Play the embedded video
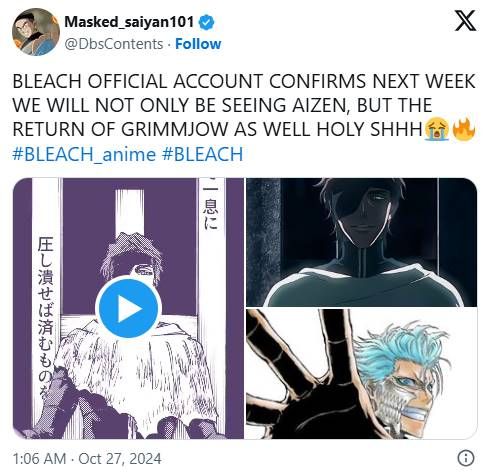 [x=129, y=309]
